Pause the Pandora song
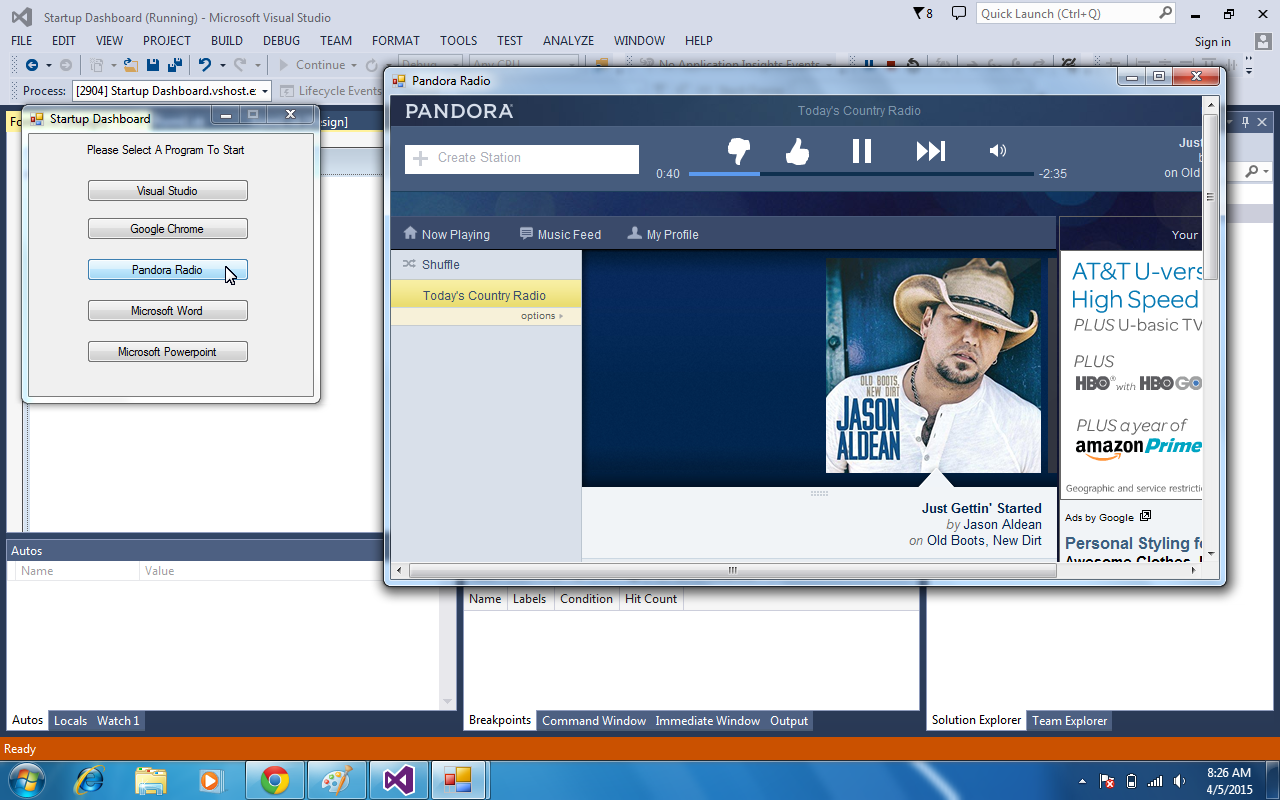Viewport: 1280px width, 800px height. click(861, 151)
